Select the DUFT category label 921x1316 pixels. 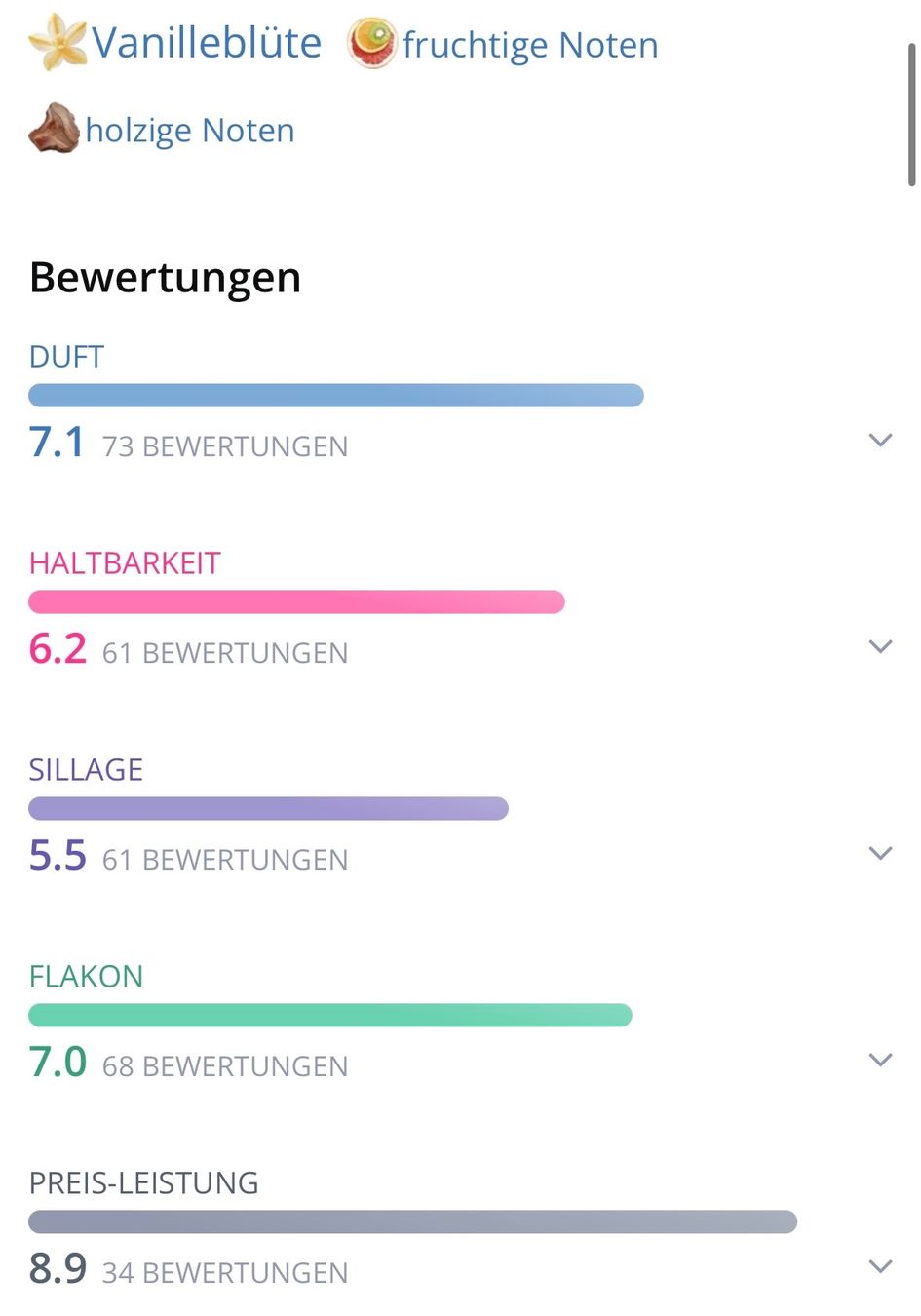pos(66,357)
